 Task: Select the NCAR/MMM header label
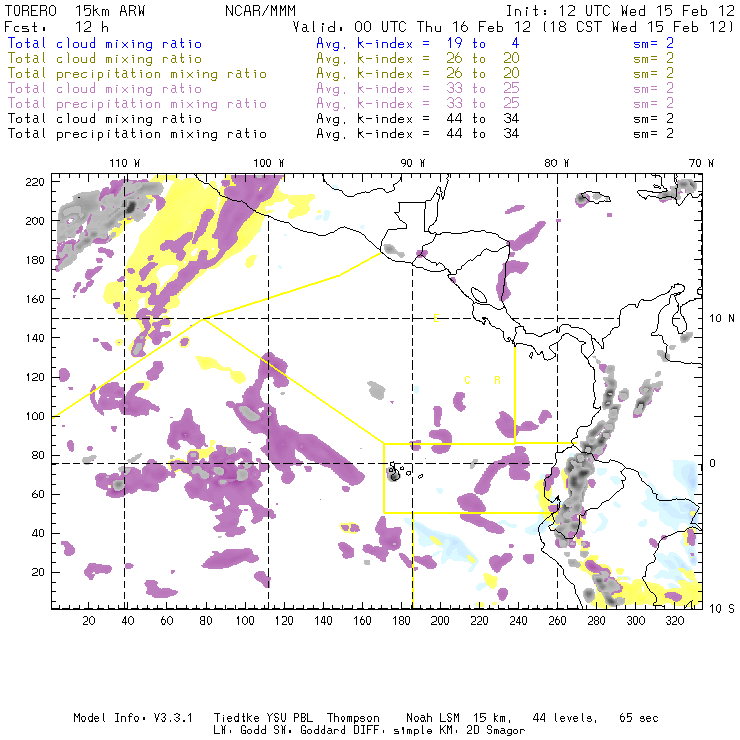coord(257,10)
